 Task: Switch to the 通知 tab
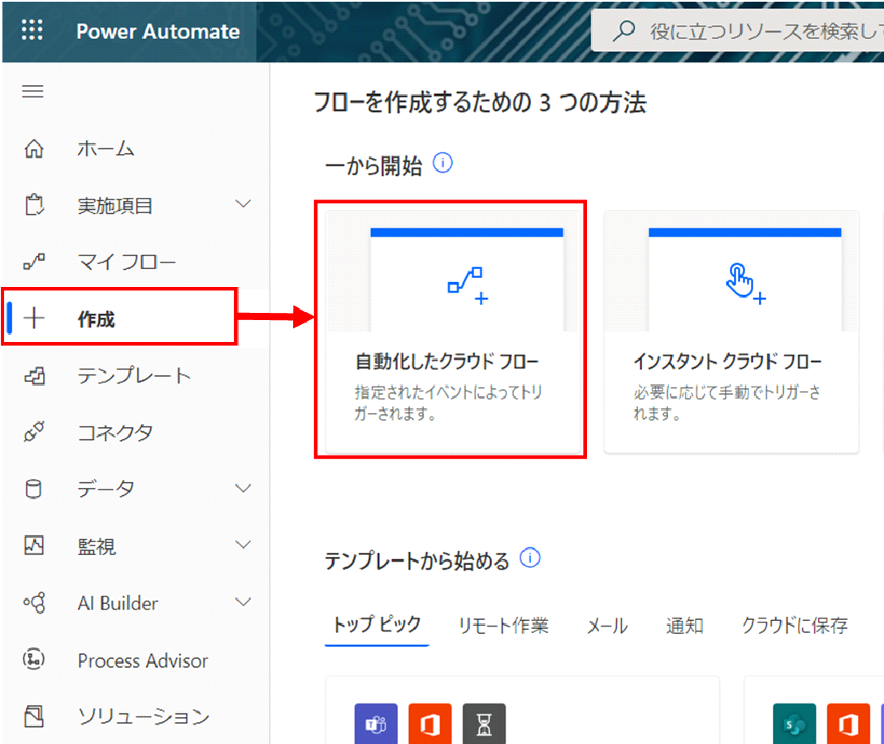[684, 625]
